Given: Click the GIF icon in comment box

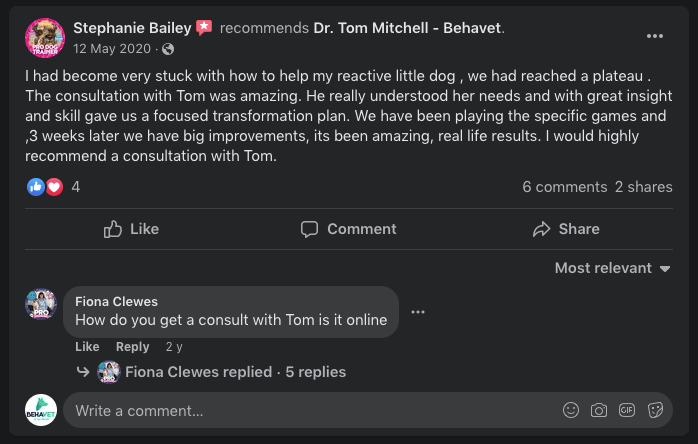Looking at the screenshot, I should pyautogui.click(x=627, y=410).
